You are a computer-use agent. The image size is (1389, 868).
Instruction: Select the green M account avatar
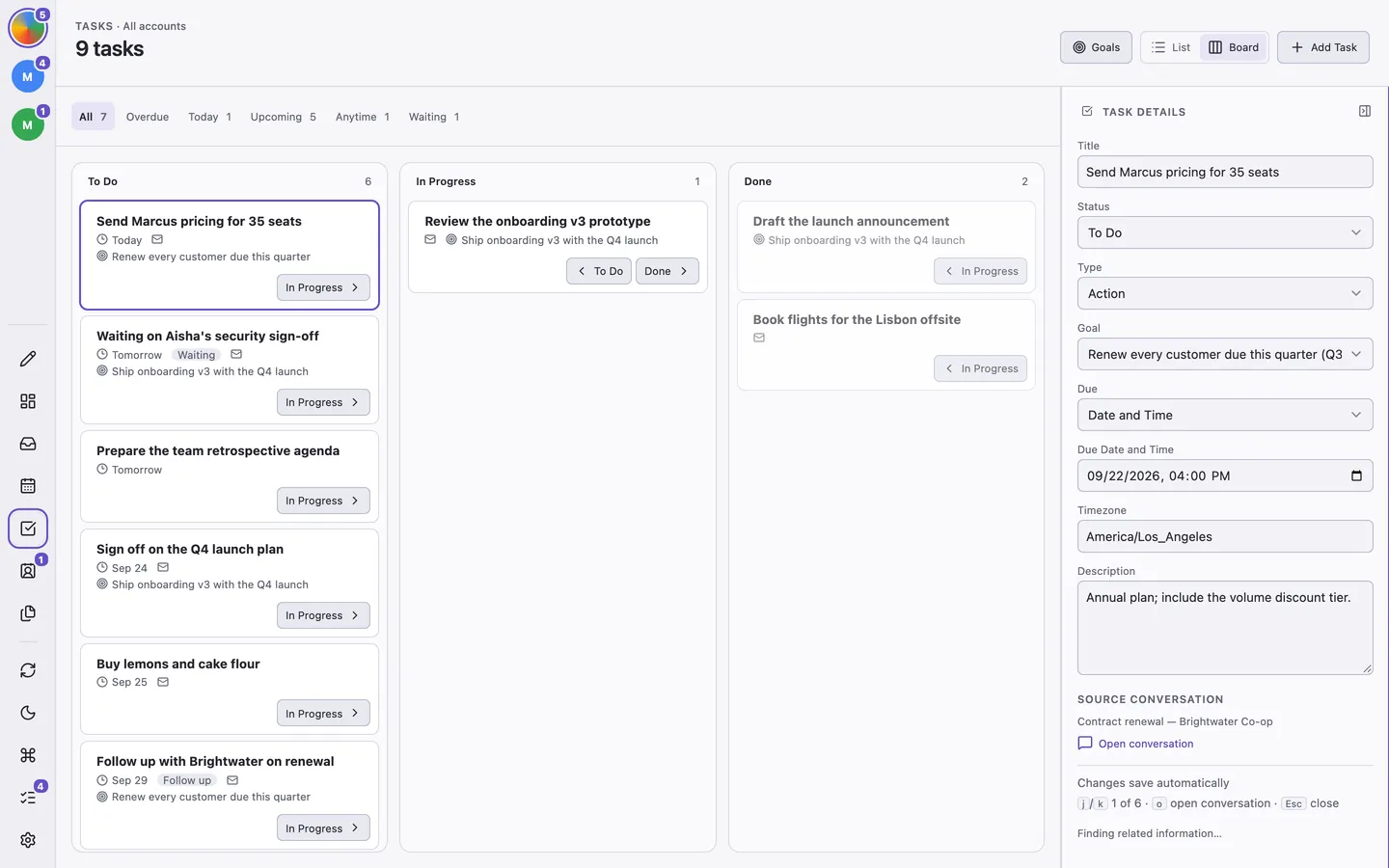[28, 124]
